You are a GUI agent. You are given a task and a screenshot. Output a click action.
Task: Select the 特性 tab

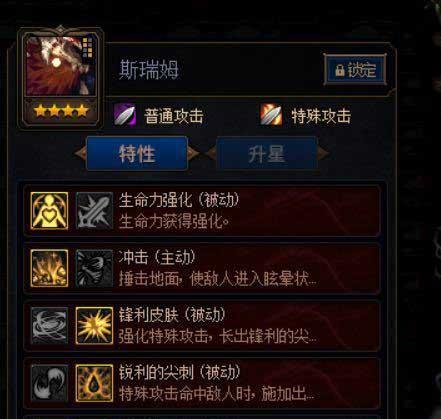pos(137,154)
